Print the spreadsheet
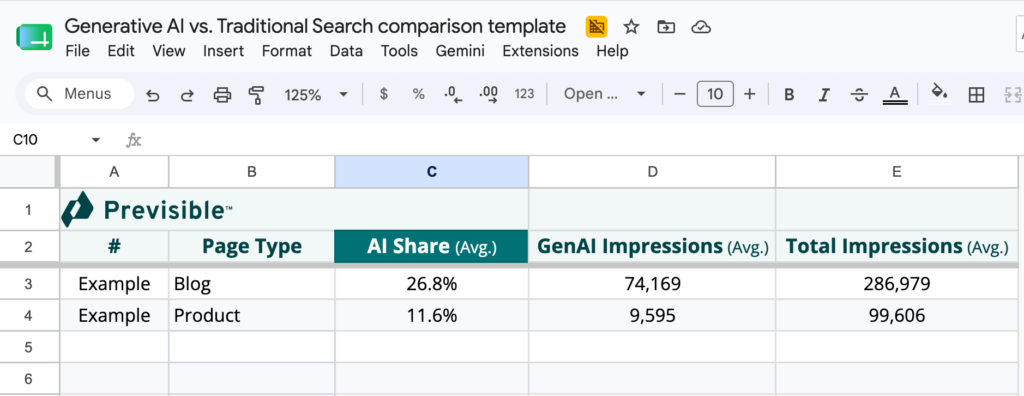The image size is (1024, 396). tap(222, 95)
